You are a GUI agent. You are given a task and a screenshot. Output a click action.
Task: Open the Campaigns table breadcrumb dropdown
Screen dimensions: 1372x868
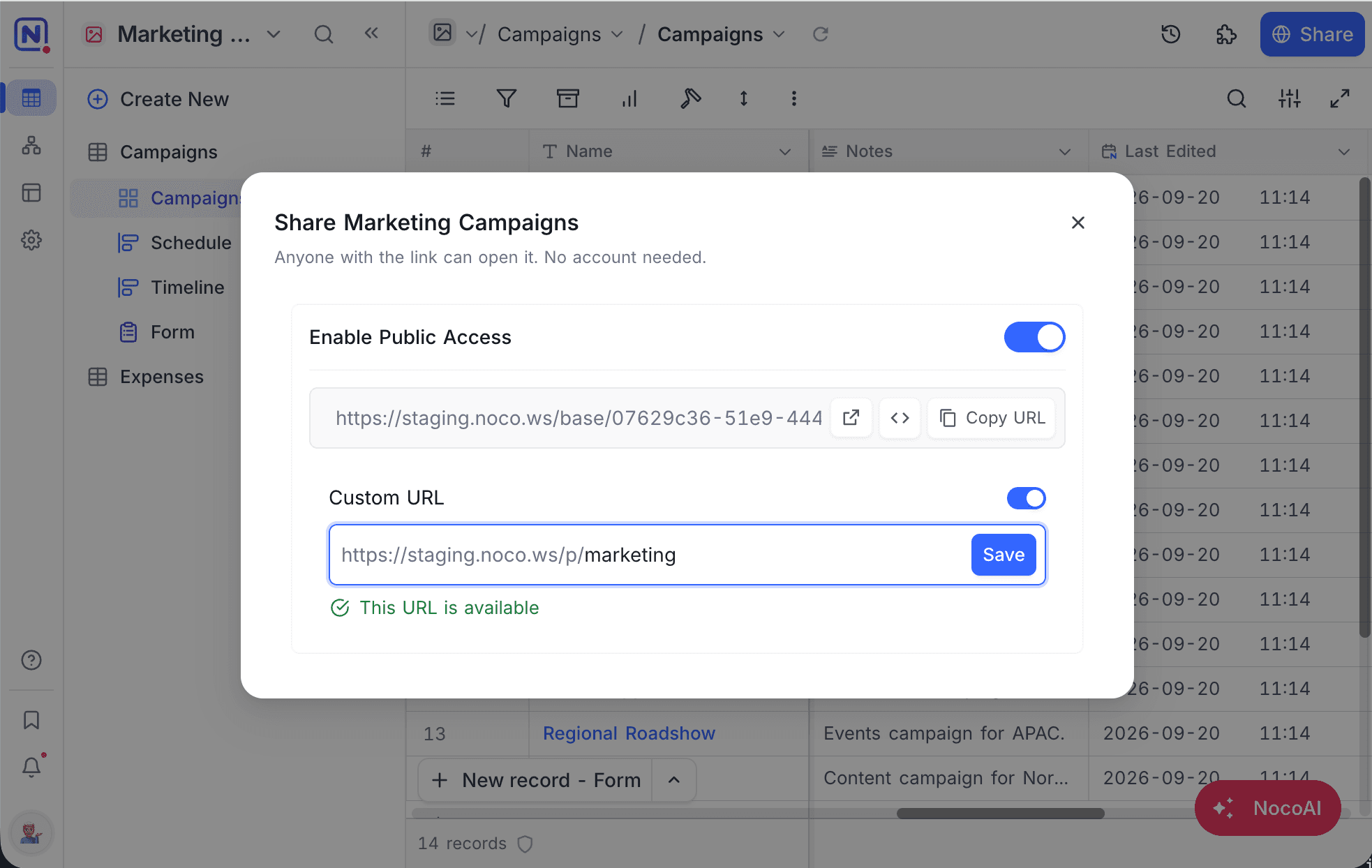click(x=617, y=34)
